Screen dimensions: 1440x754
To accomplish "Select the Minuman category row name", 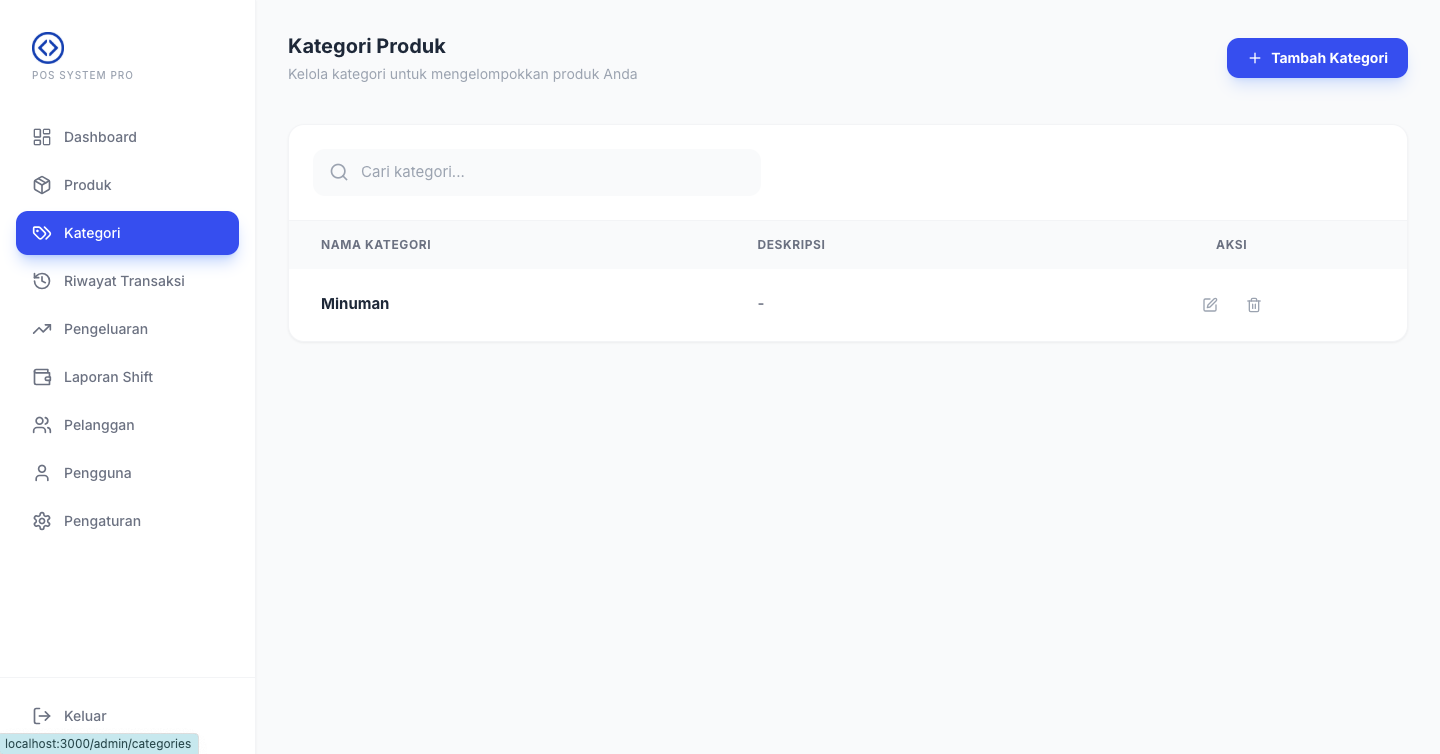I will [355, 304].
